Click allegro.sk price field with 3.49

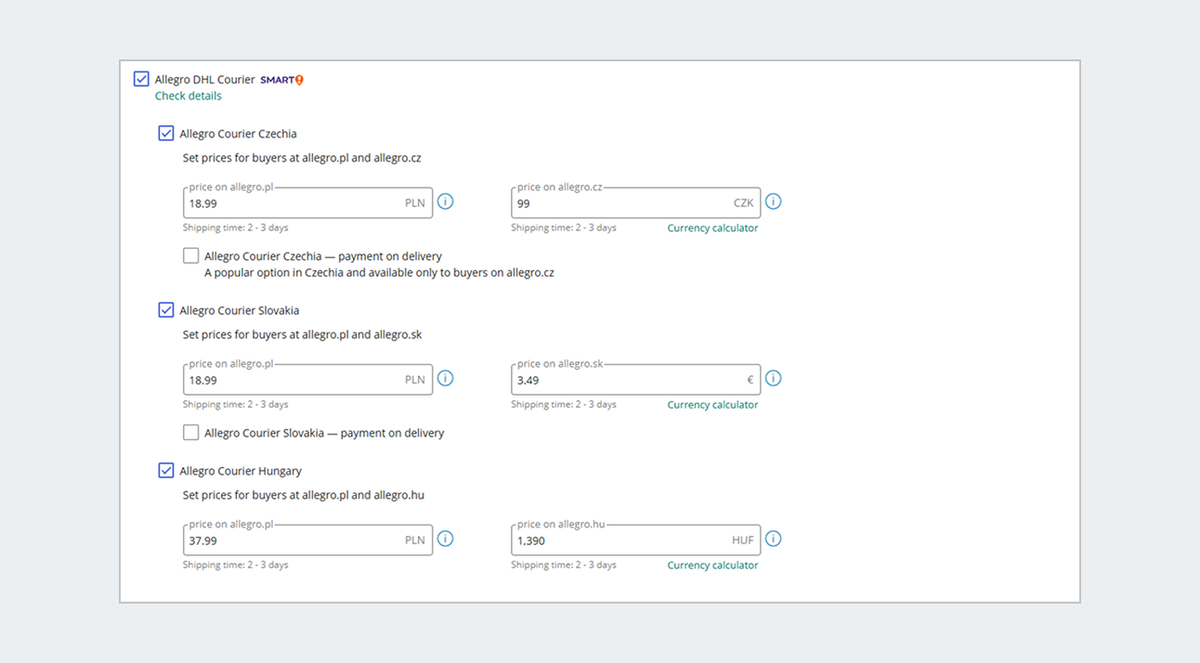636,379
